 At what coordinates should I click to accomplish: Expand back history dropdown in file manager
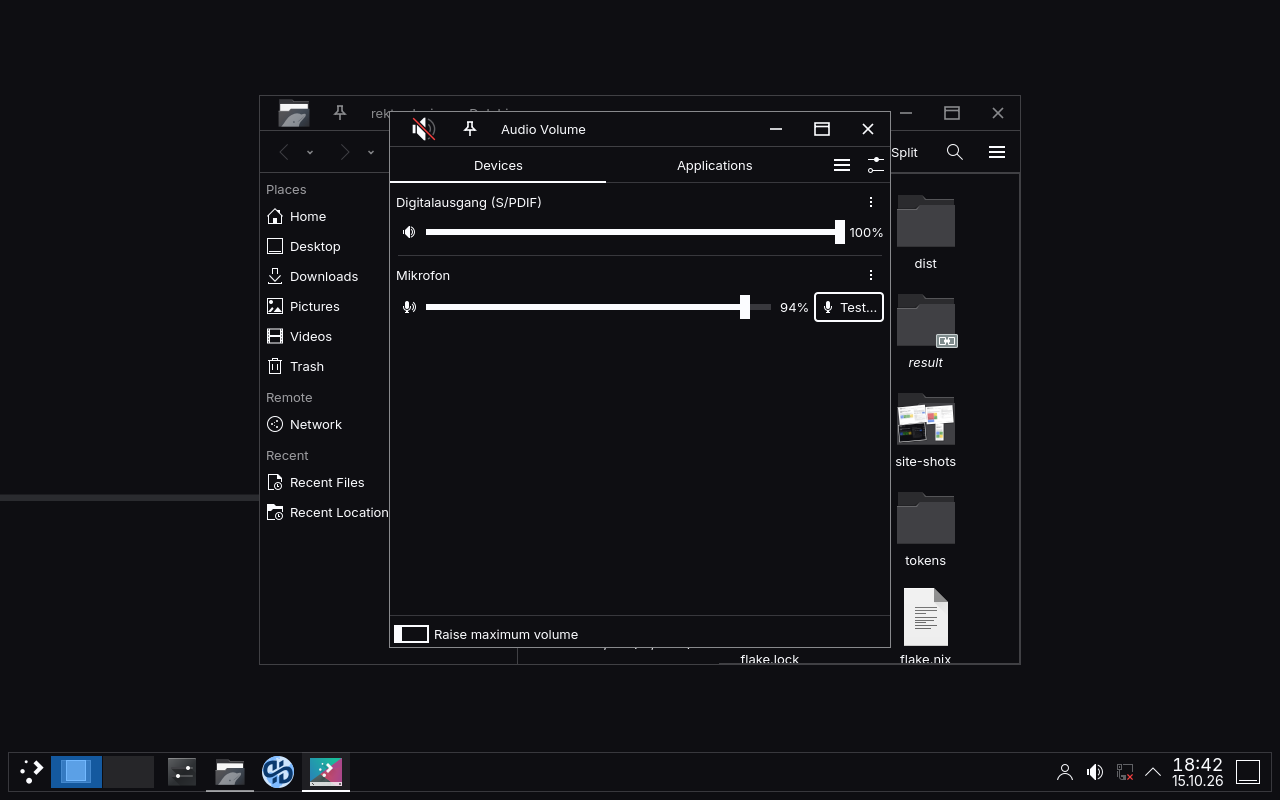tap(310, 152)
